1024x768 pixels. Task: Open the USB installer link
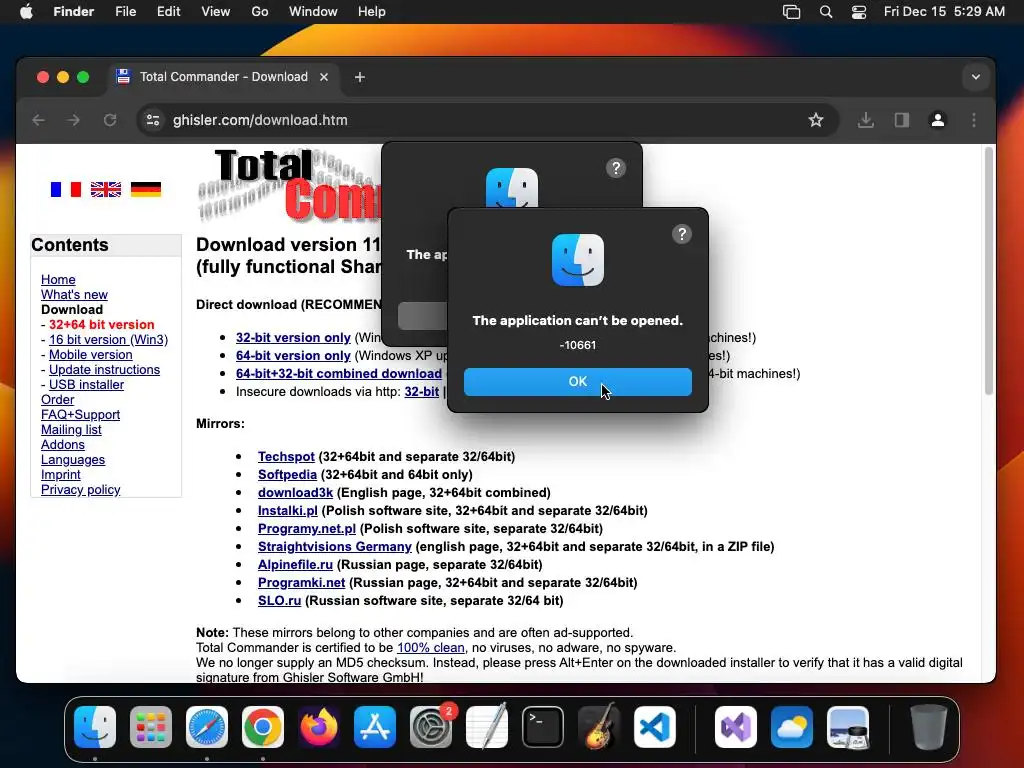tap(86, 385)
